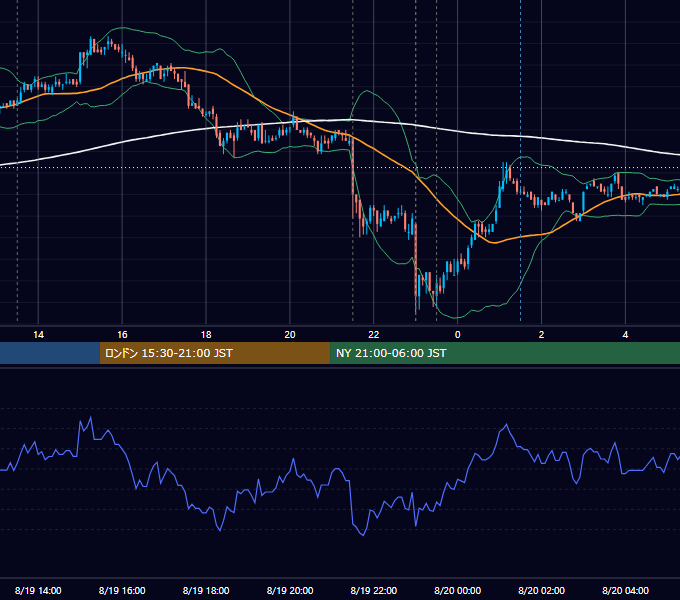
Task: Click the blue session band left of London
Action: (50, 353)
